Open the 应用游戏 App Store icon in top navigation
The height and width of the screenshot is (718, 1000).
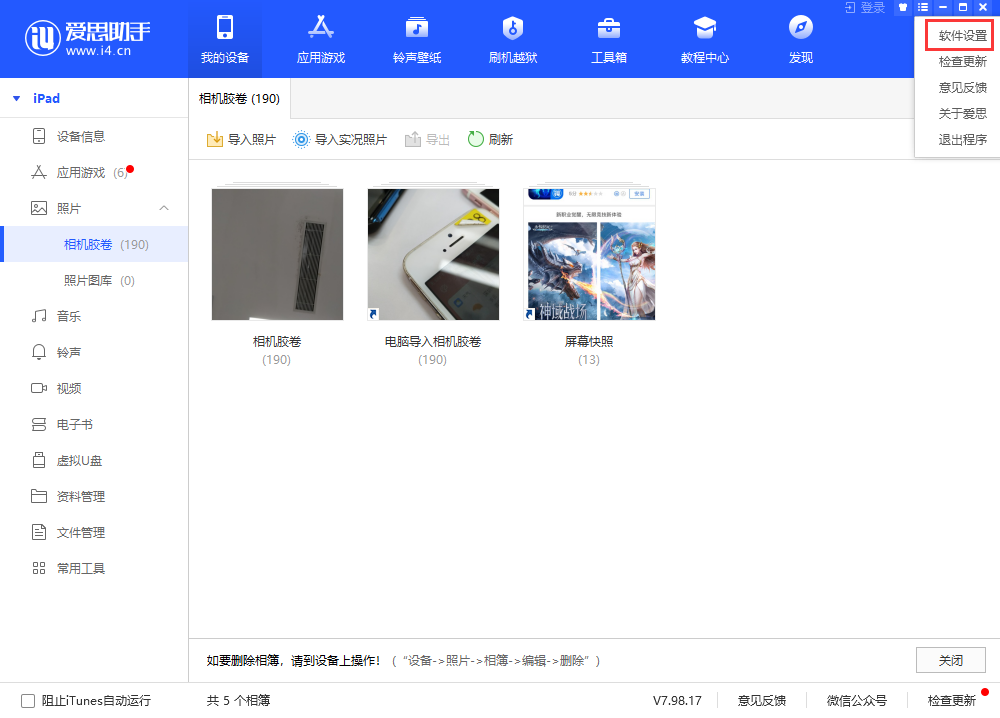click(320, 28)
